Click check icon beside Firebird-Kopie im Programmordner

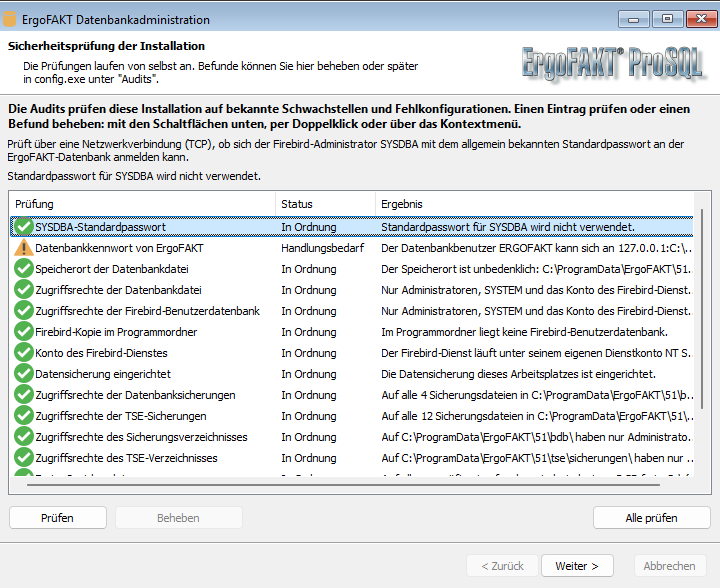click(23, 332)
